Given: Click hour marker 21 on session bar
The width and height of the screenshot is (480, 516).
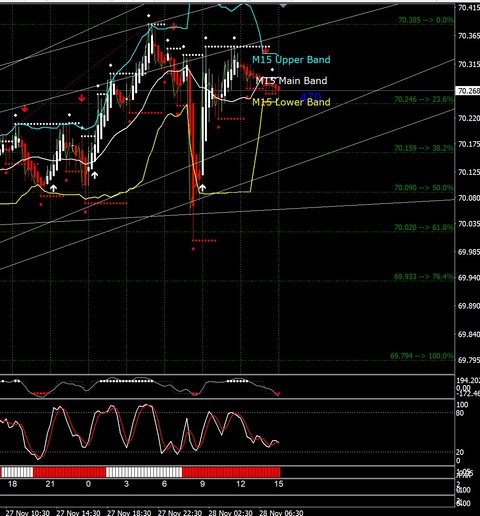Looking at the screenshot, I should click(x=50, y=484).
